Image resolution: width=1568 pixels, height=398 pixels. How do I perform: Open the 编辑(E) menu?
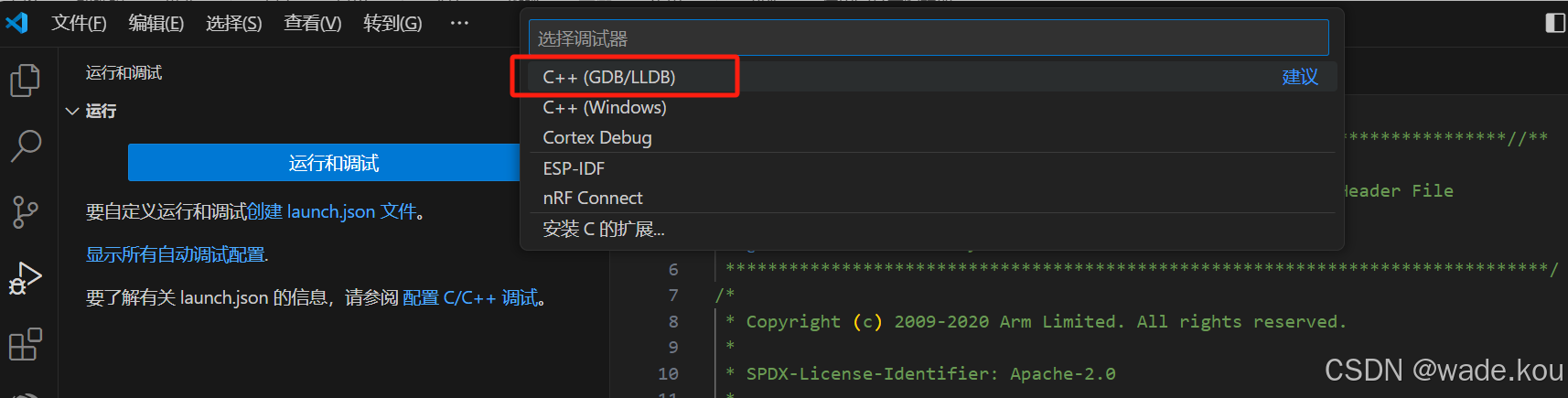tap(156, 23)
